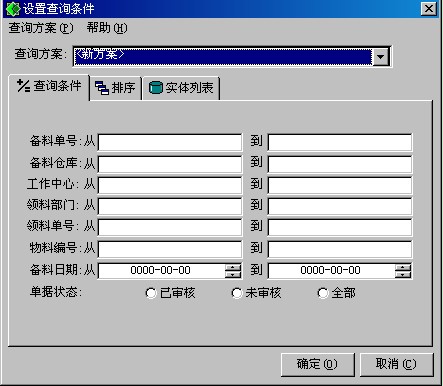This screenshot has height=386, width=443.
Task: Click the 备料日期 from-date spinner arrows
Action: (233, 271)
